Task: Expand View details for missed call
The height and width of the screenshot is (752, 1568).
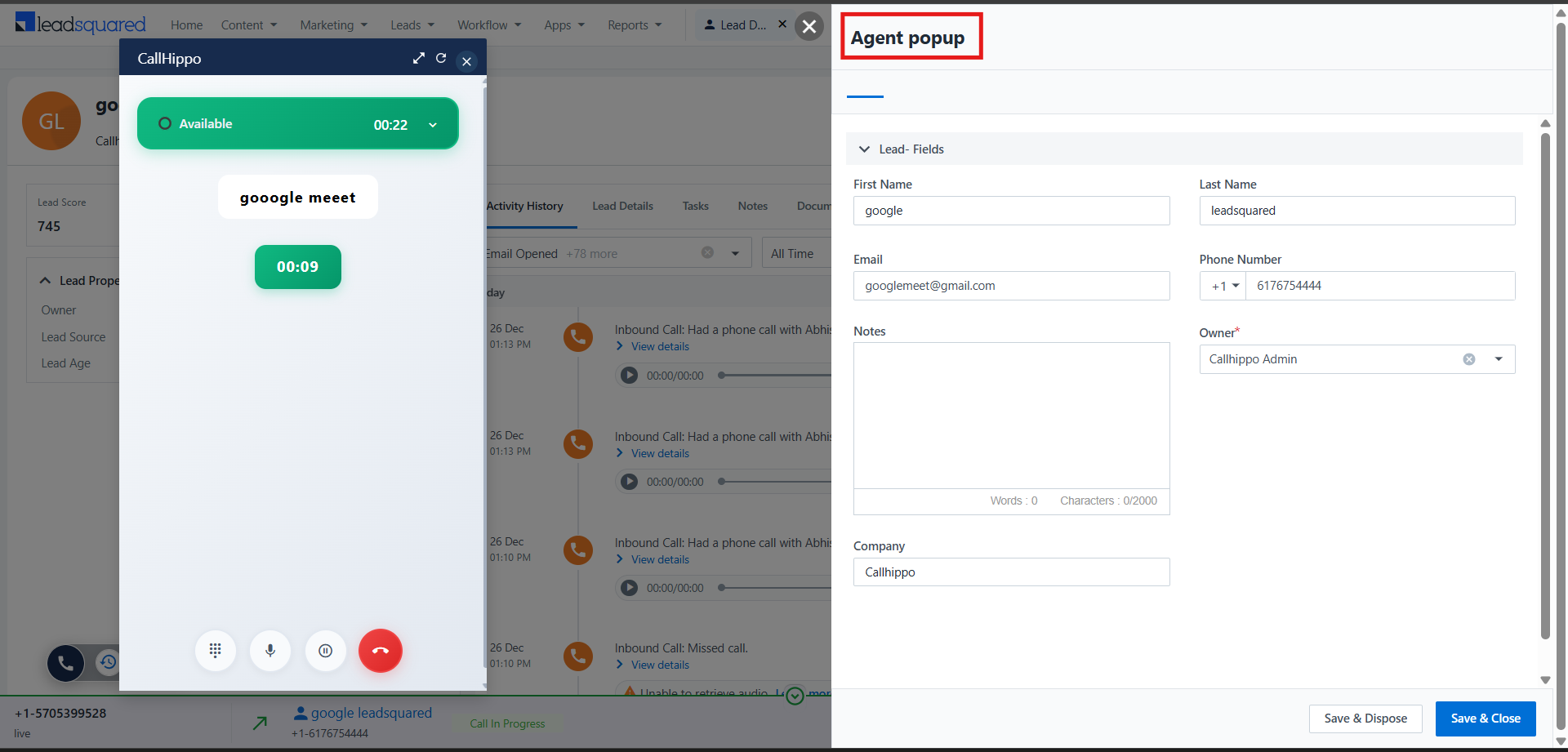Action: coord(653,665)
